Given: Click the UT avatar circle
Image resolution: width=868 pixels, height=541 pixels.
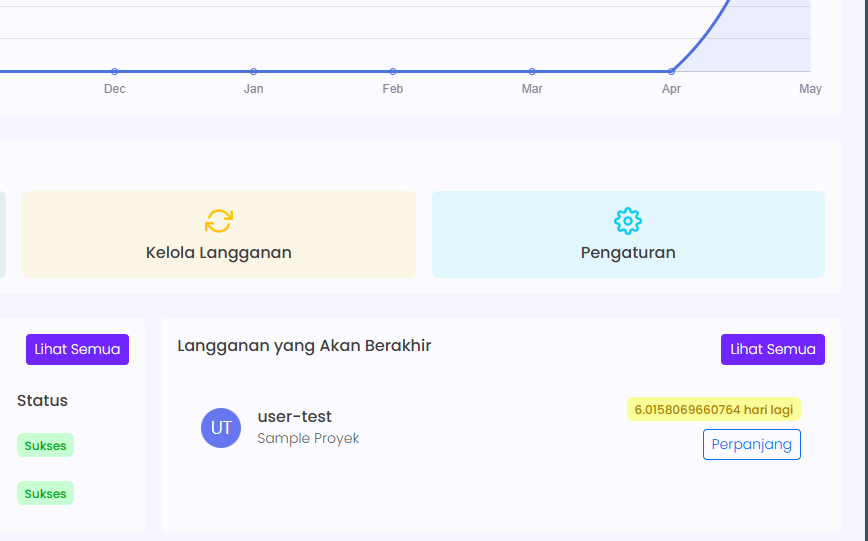Looking at the screenshot, I should (221, 428).
